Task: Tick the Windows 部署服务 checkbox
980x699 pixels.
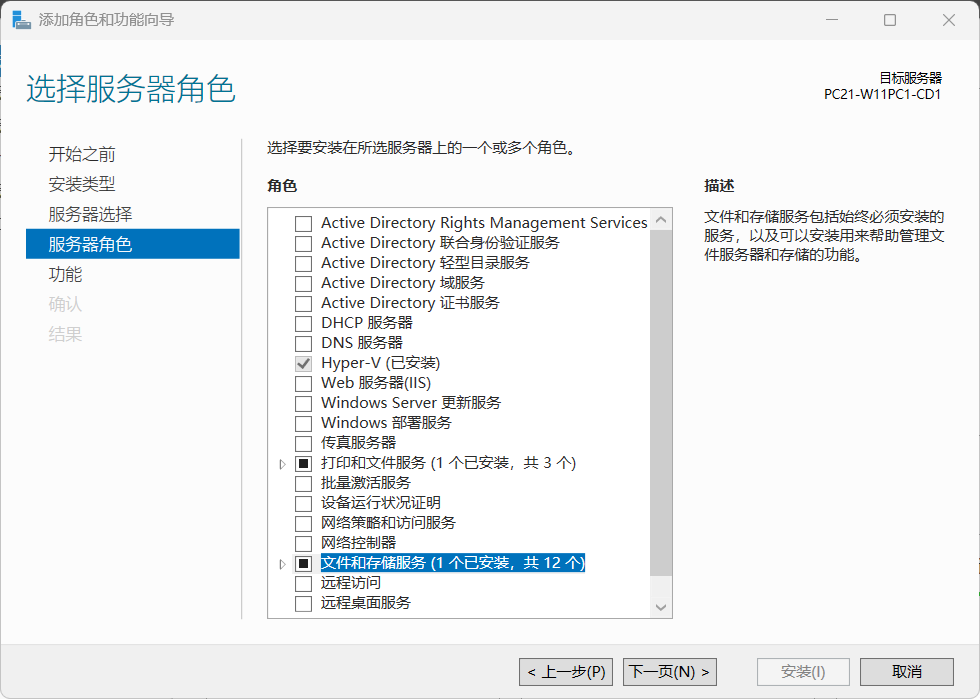Action: (x=303, y=423)
